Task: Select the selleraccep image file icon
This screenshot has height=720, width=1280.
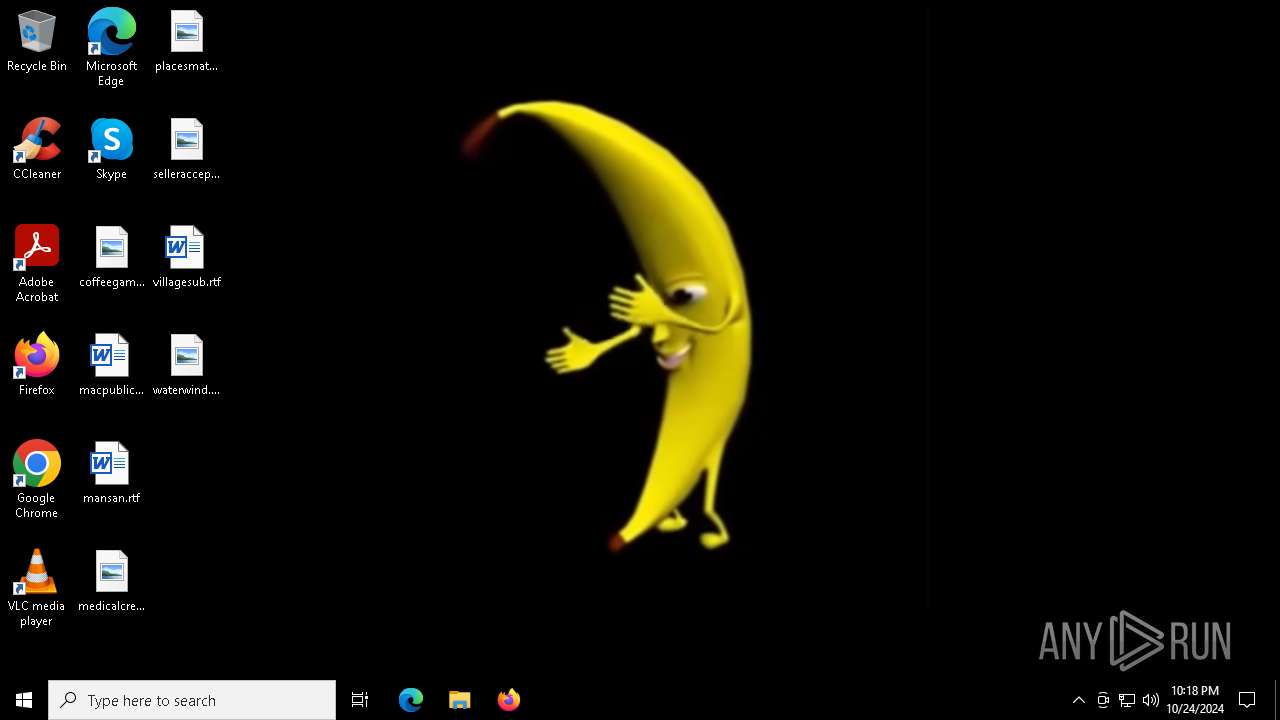Action: pyautogui.click(x=186, y=150)
